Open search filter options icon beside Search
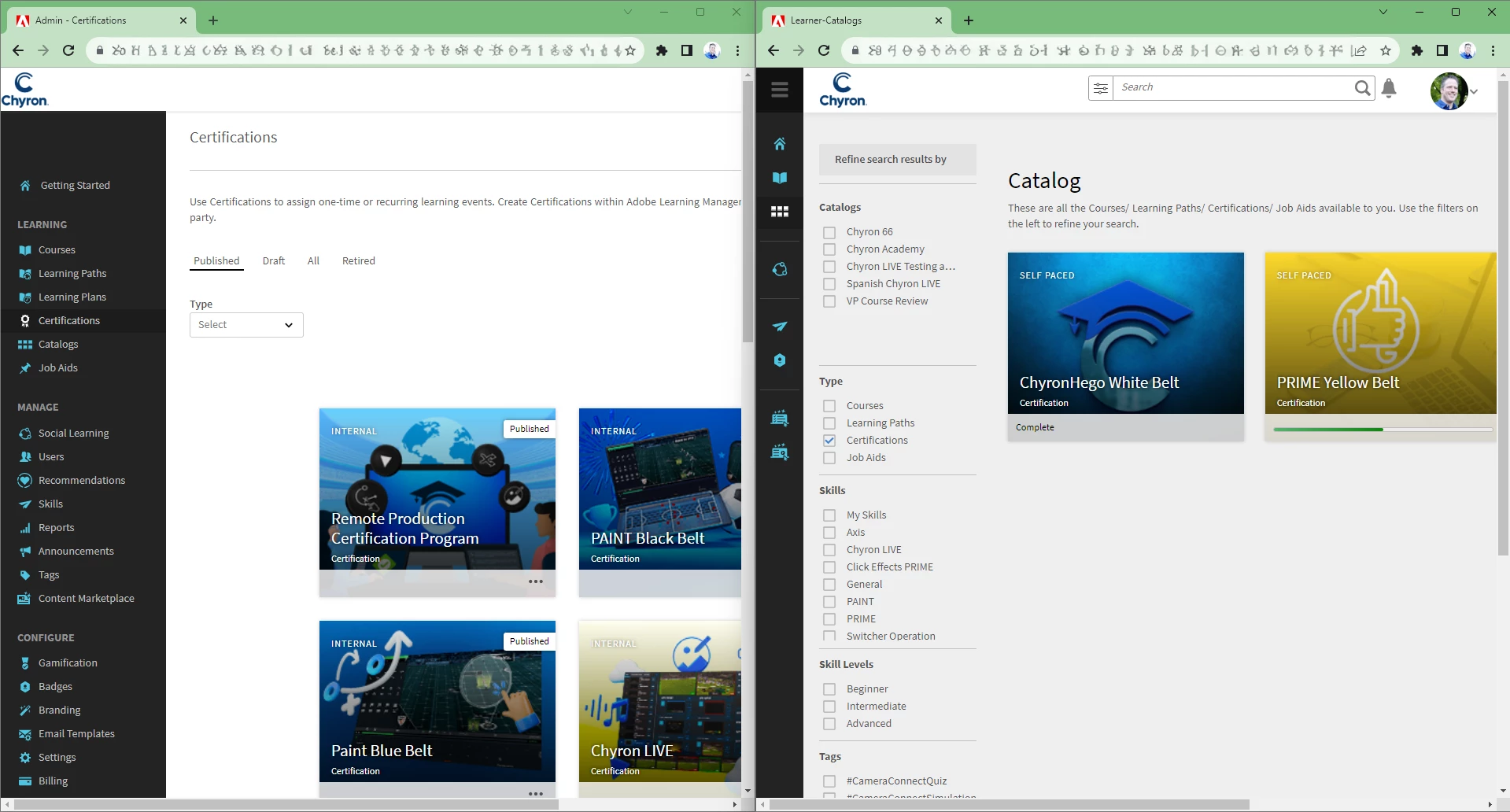Screen dimensions: 1510x812 click(x=1100, y=88)
